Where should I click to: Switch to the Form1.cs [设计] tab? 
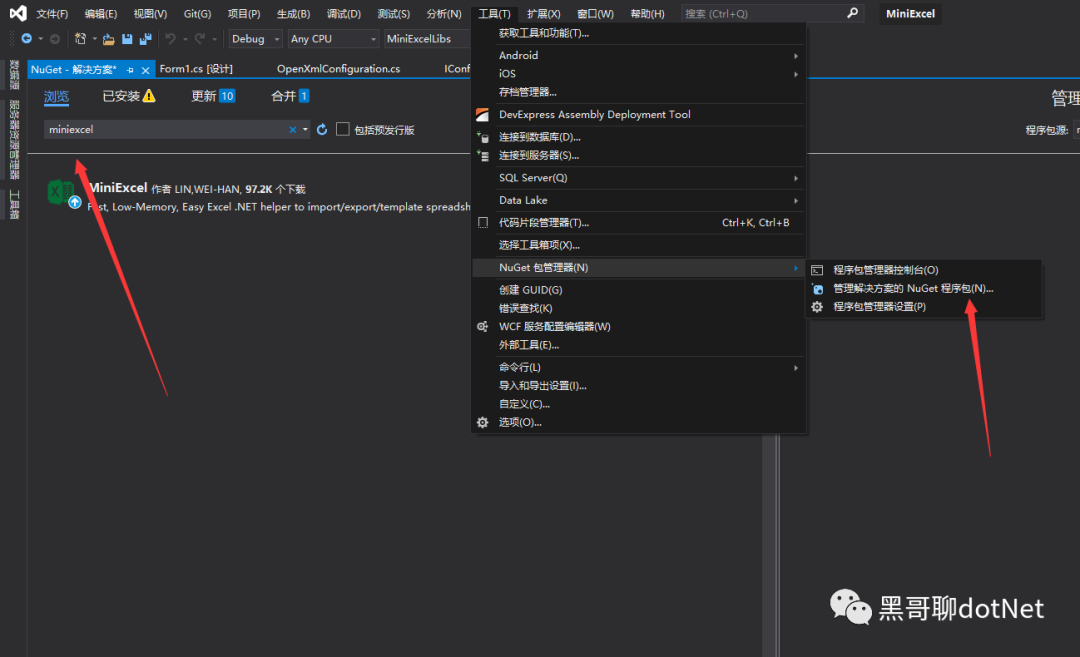[196, 69]
